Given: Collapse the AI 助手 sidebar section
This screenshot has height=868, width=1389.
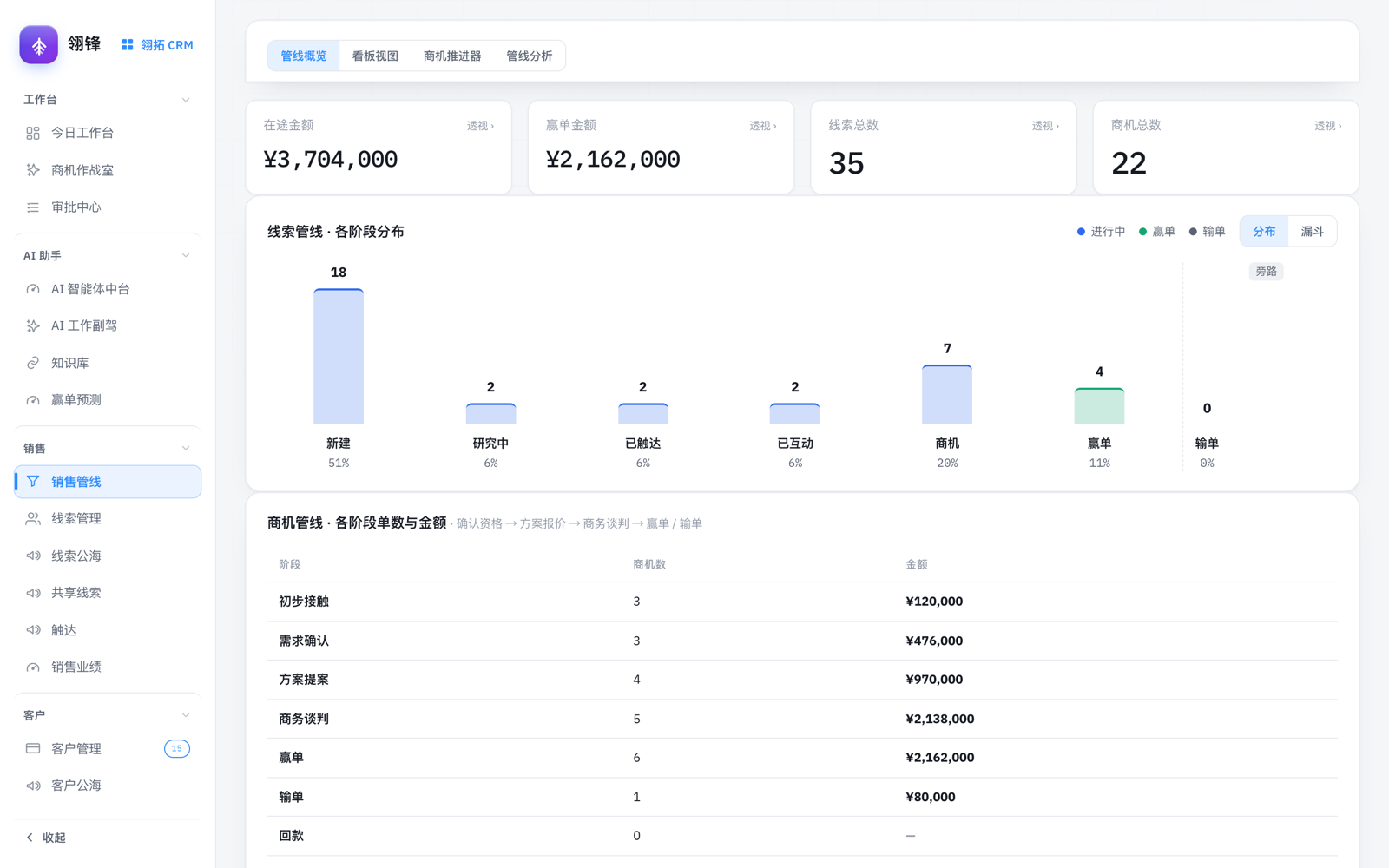Looking at the screenshot, I should click(186, 255).
